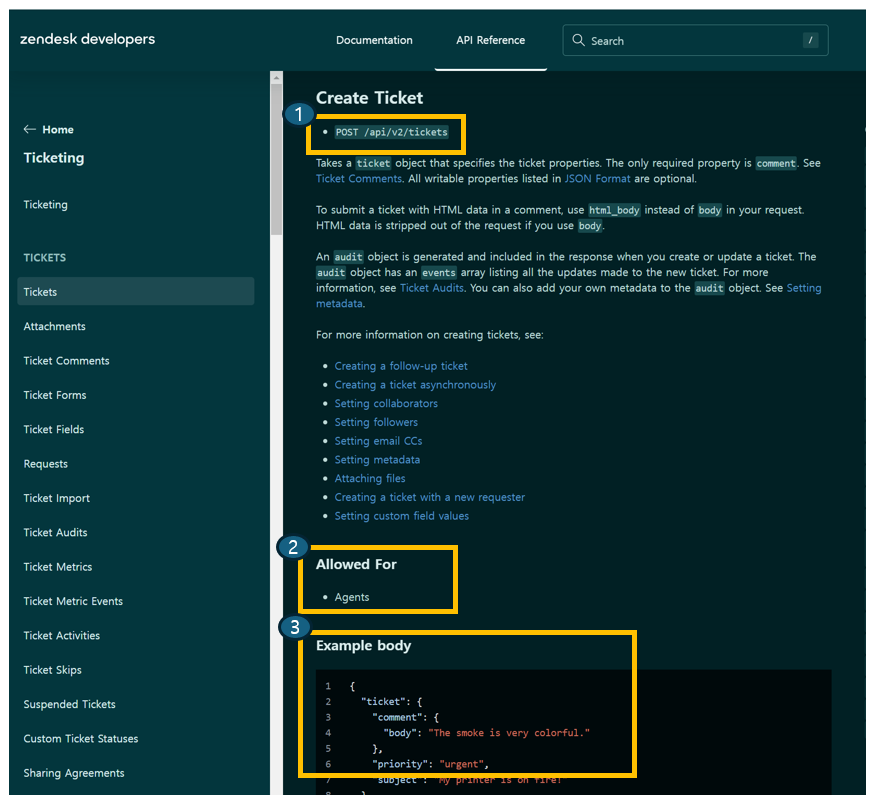
Task: Open the API Reference tab
Action: (x=491, y=40)
